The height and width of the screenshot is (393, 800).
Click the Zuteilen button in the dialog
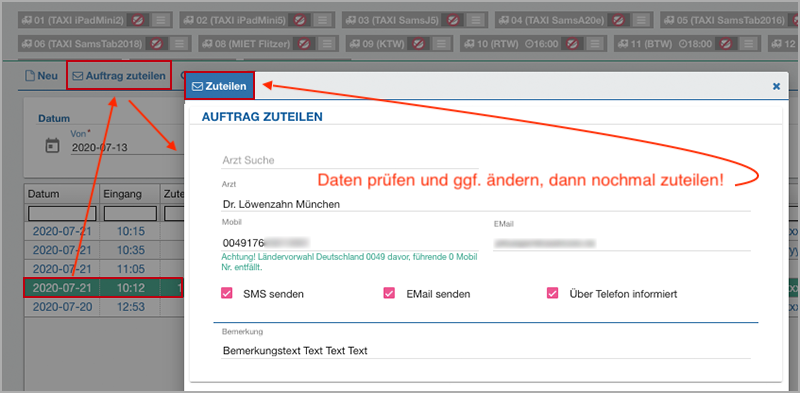[x=220, y=86]
